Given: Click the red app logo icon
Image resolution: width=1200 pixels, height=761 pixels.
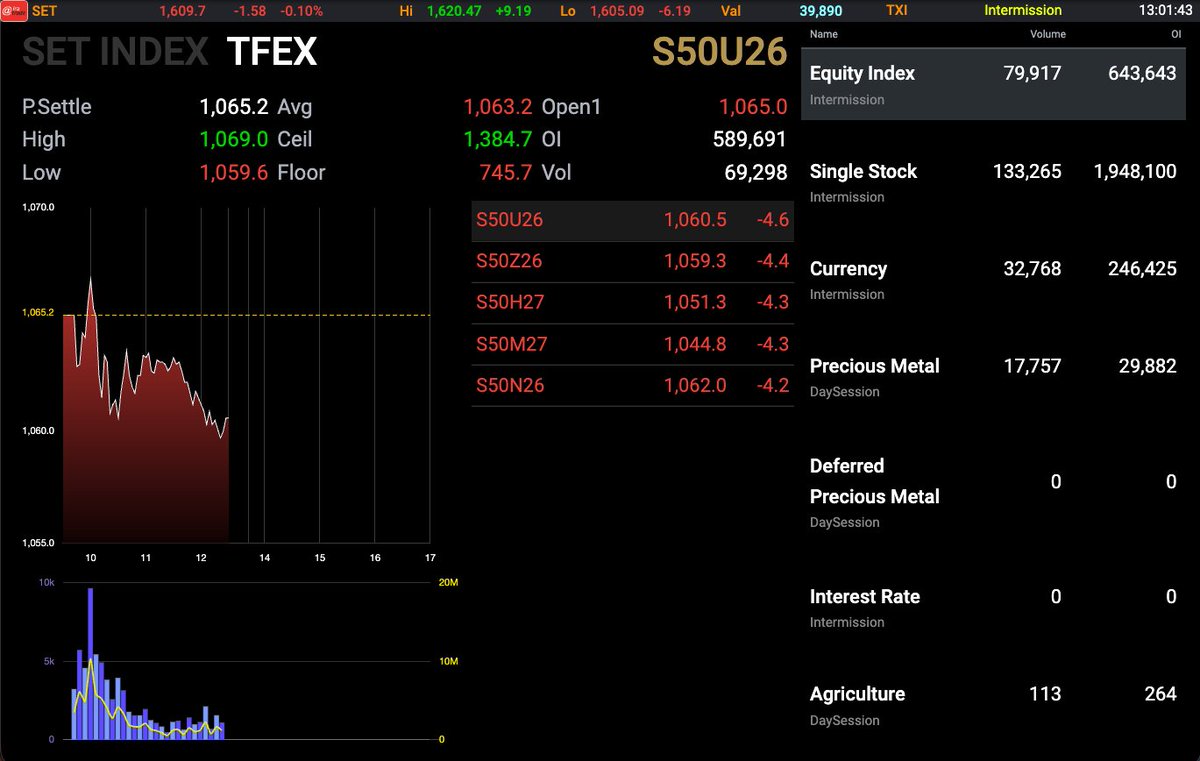Looking at the screenshot, I should (13, 10).
